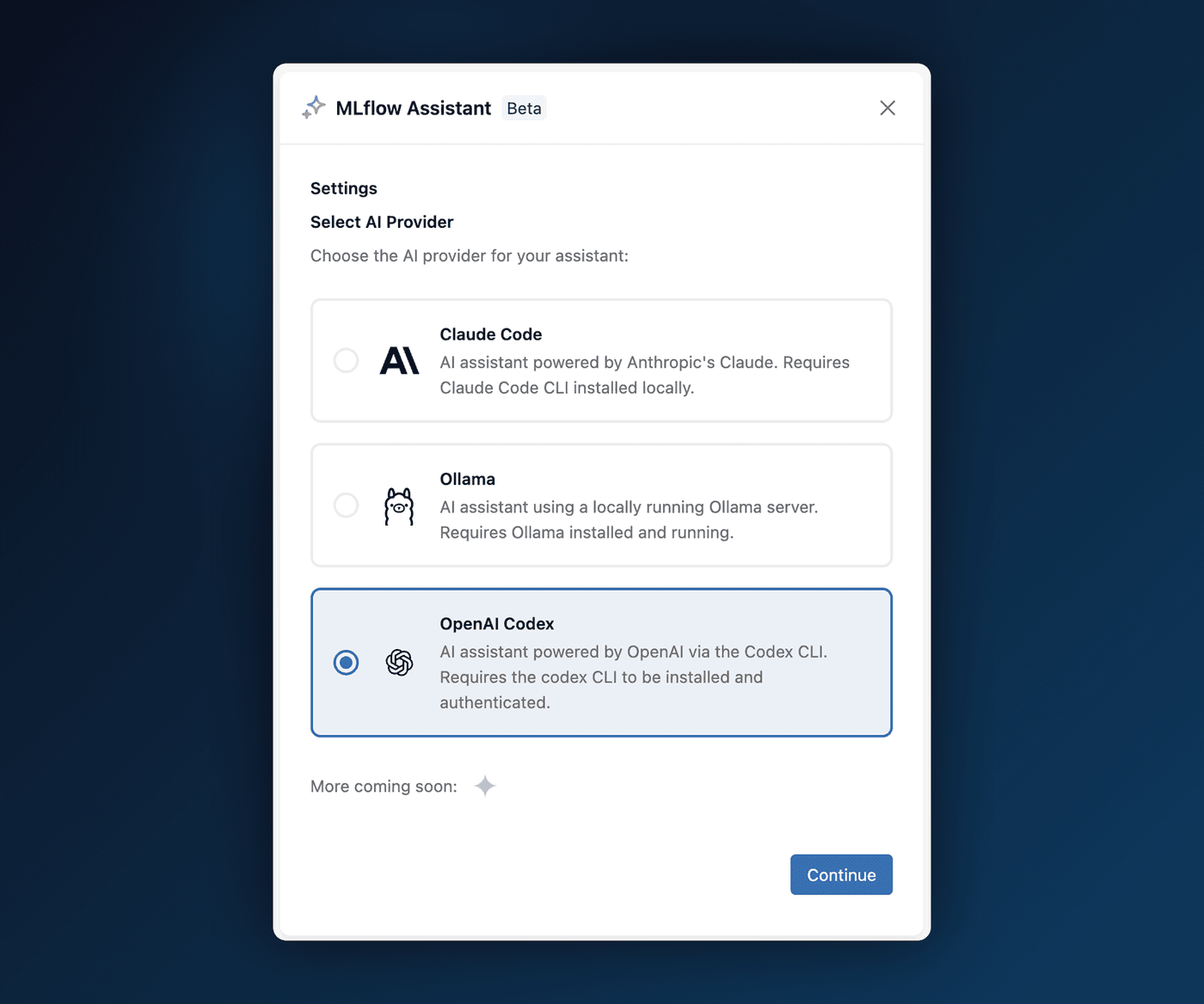Image resolution: width=1204 pixels, height=1004 pixels.
Task: Click the Claude Code description text
Action: pos(645,375)
